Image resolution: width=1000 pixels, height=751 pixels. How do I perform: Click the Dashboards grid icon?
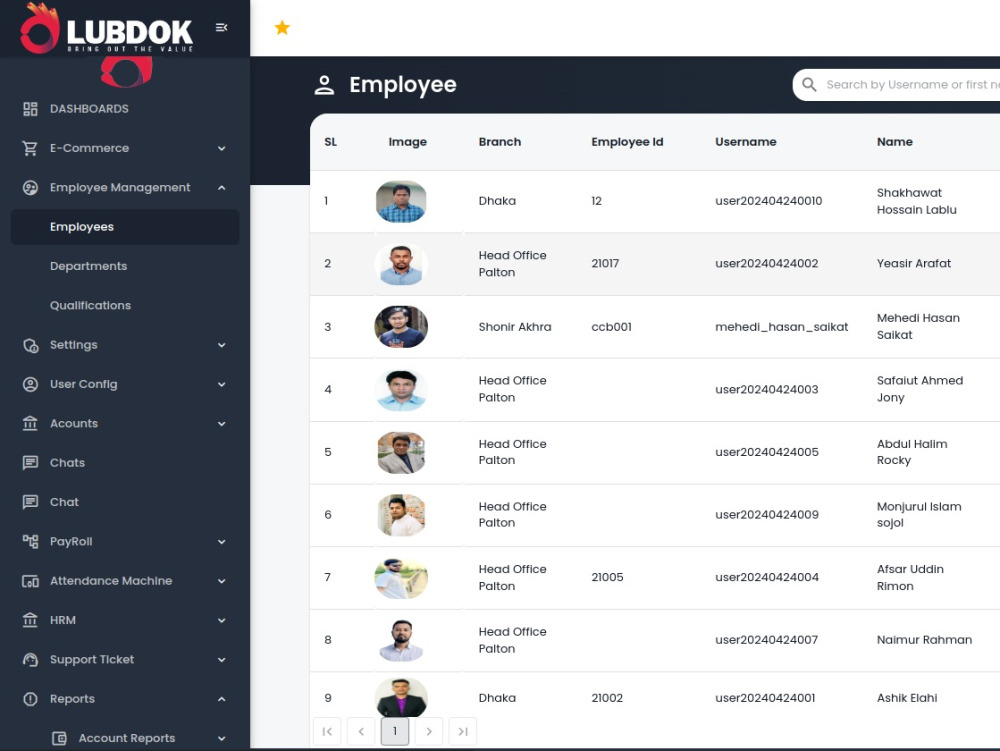coord(30,109)
